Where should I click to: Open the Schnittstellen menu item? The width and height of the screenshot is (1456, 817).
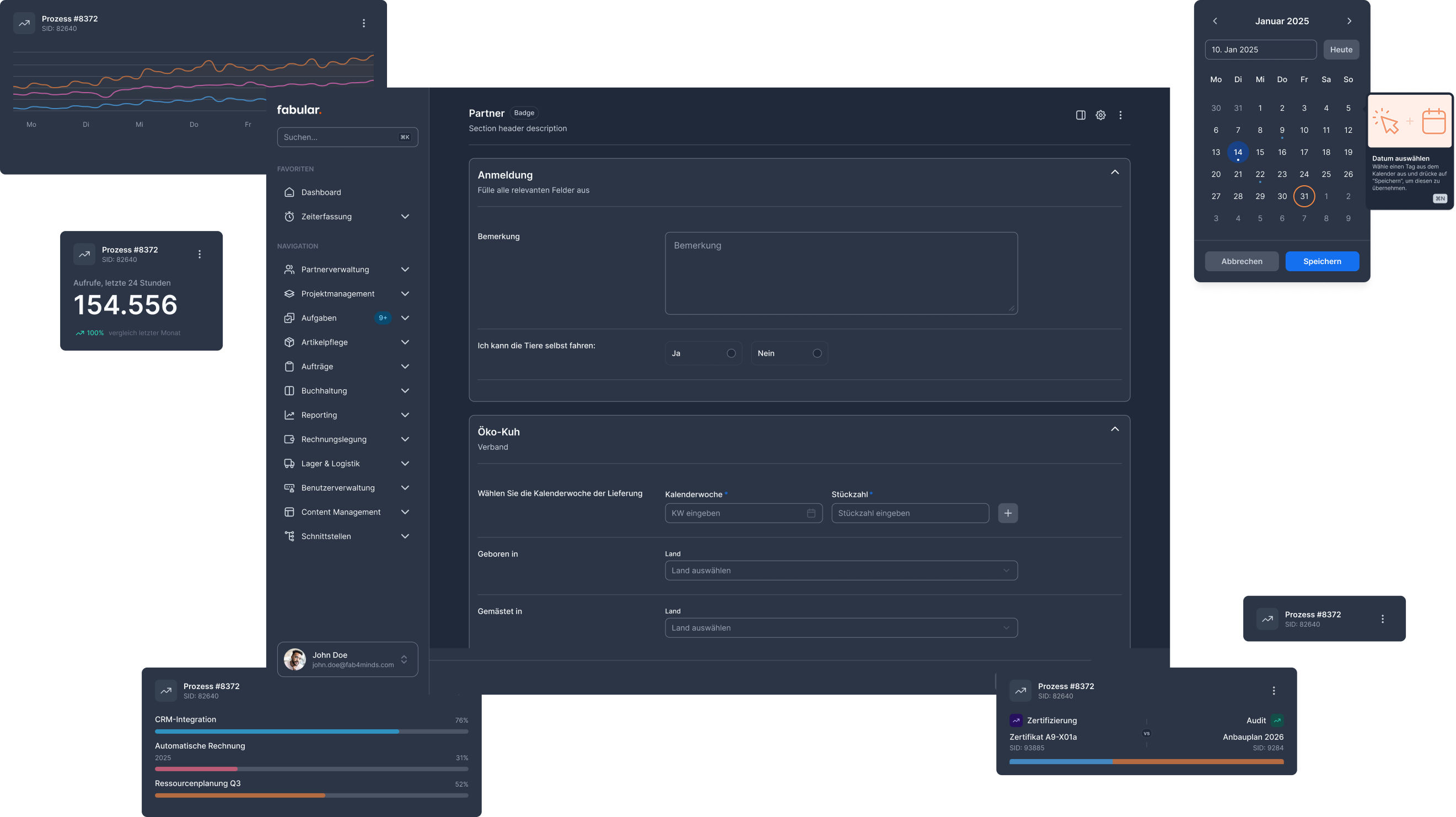click(x=347, y=536)
